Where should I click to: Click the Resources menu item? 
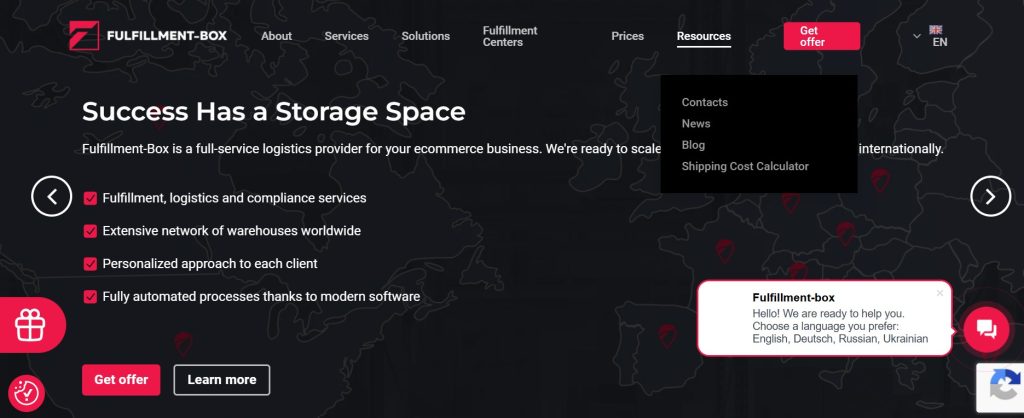[x=703, y=36]
